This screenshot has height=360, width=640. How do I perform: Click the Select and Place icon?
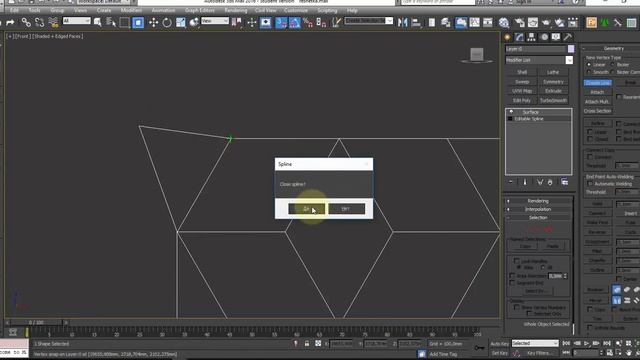point(194,22)
